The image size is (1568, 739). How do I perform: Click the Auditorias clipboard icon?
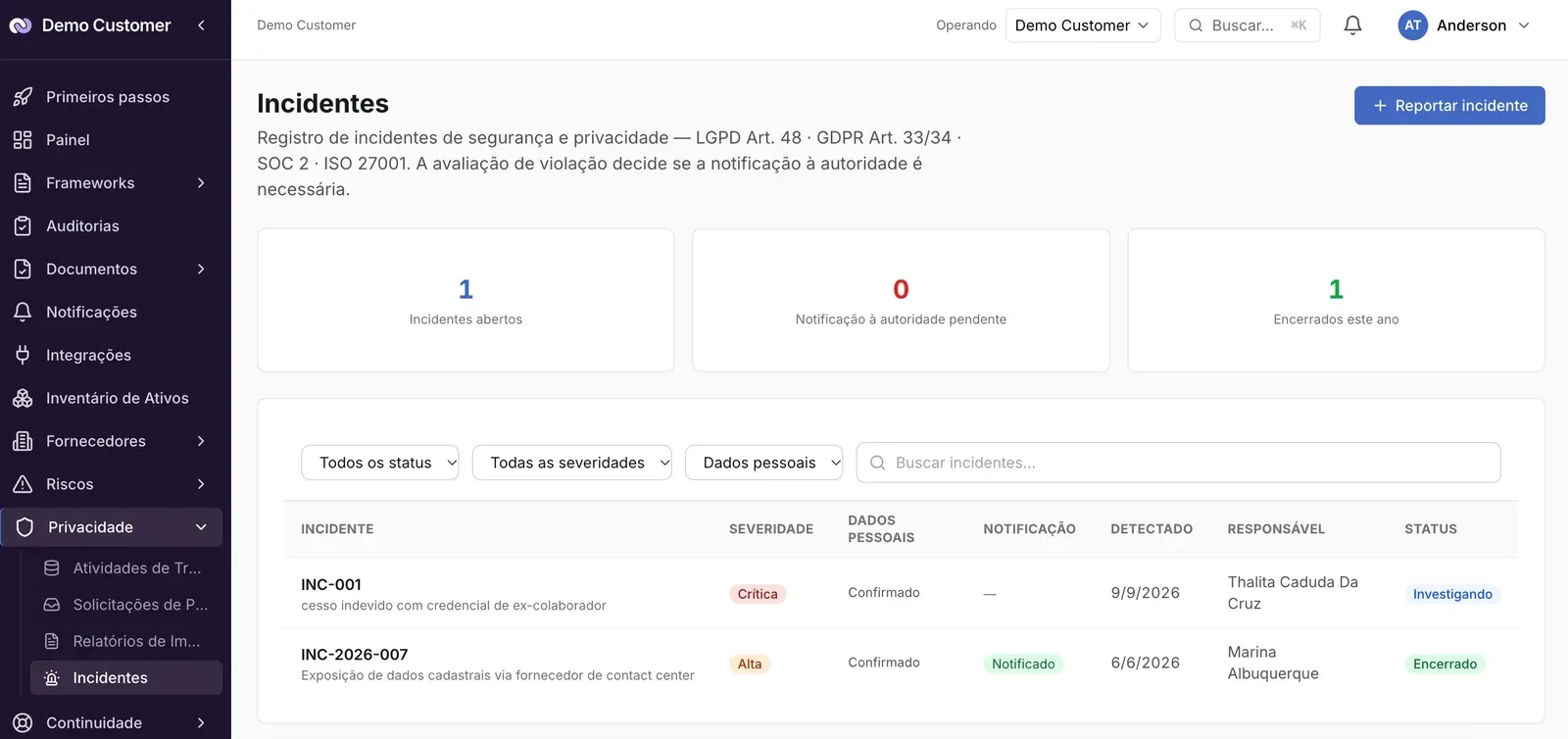23,226
